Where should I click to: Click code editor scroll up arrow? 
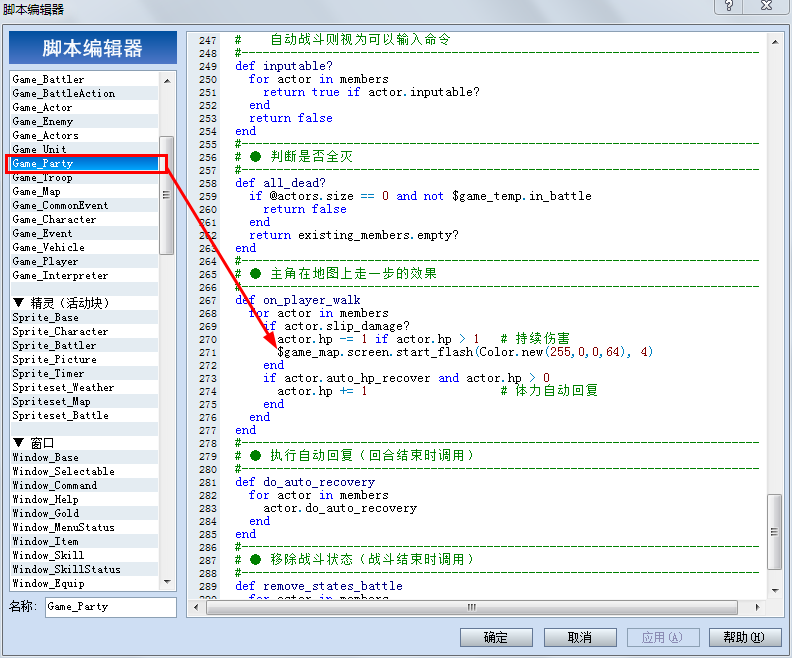tap(775, 42)
